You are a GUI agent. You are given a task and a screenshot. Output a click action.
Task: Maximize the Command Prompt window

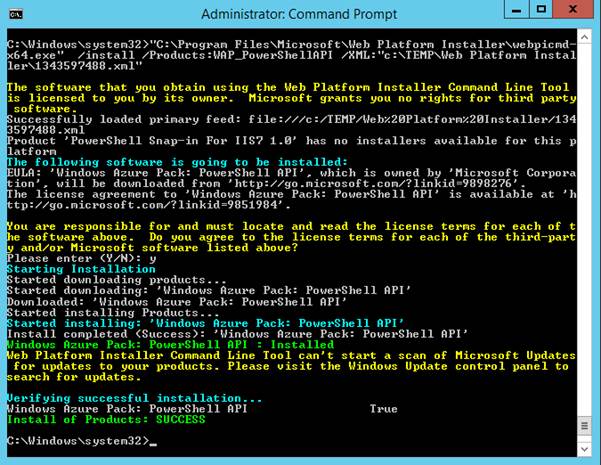[x=541, y=9]
